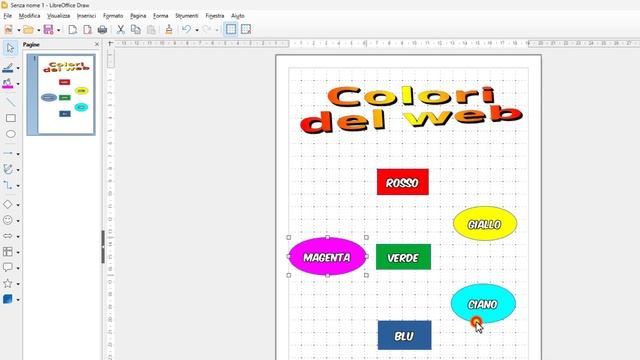Open a file with the folder icon
The image size is (640, 360).
28,29
